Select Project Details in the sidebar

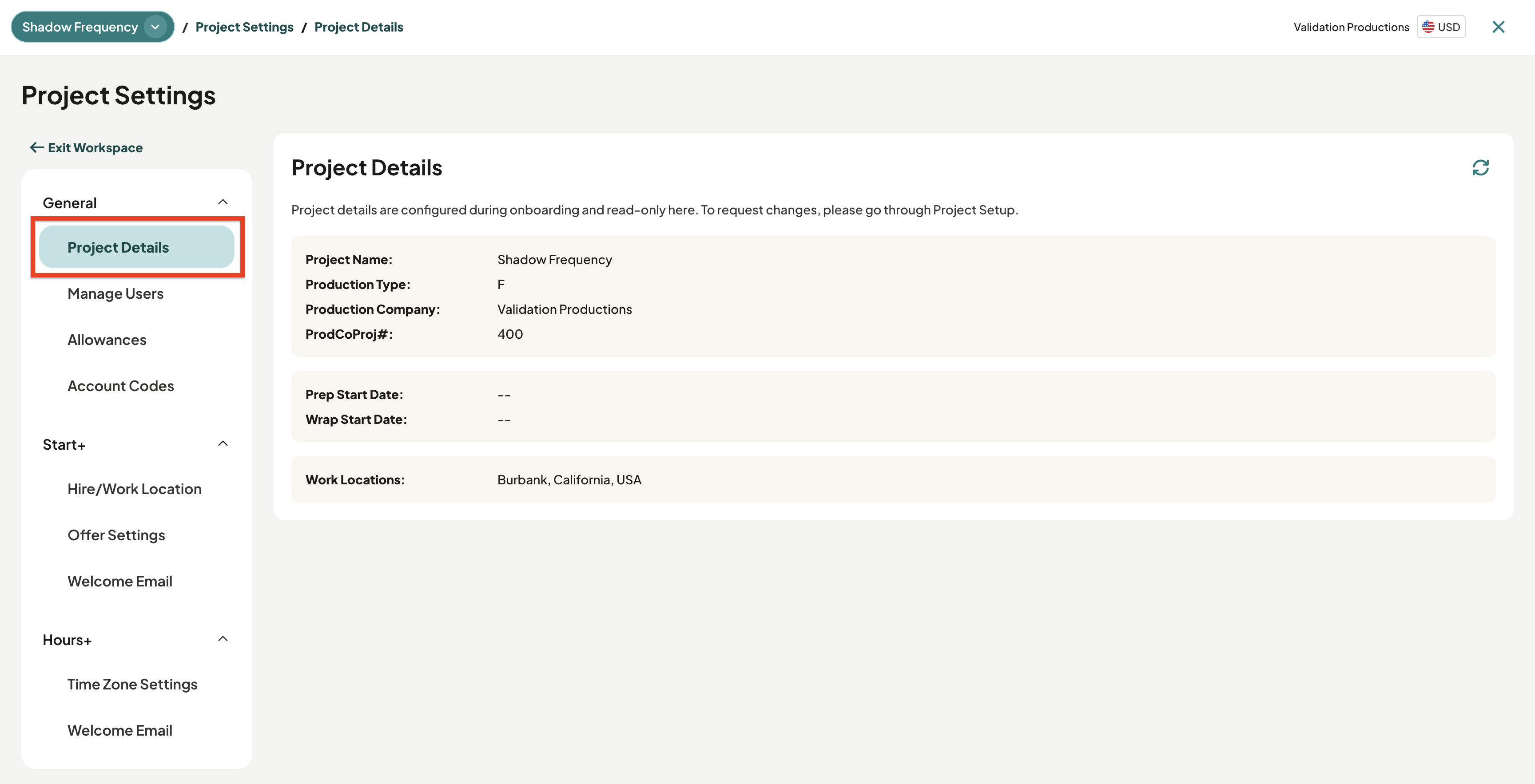(136, 247)
